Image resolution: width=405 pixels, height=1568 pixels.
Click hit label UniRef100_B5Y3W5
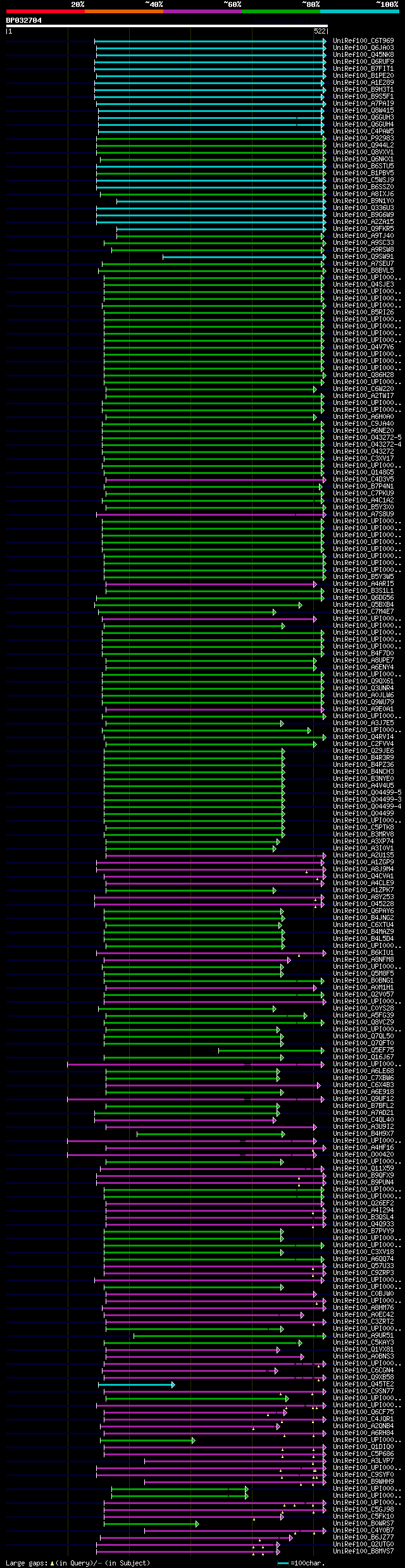click(363, 577)
